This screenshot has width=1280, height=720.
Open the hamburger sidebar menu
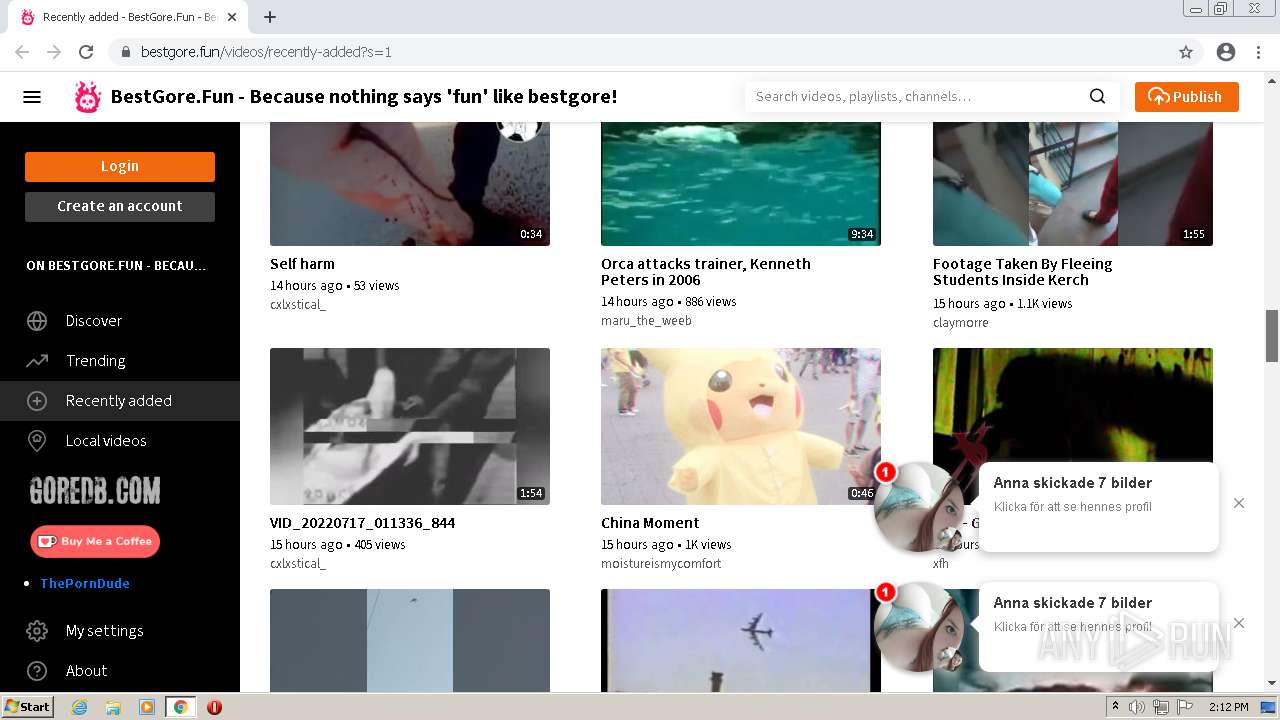tap(32, 97)
